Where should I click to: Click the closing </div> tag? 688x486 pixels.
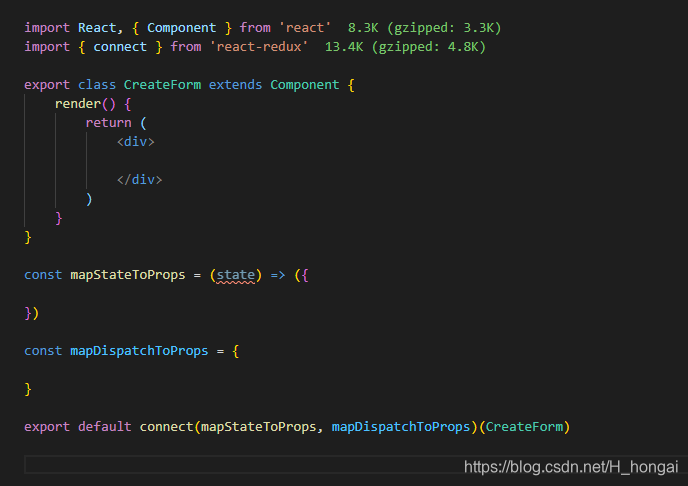(139, 179)
